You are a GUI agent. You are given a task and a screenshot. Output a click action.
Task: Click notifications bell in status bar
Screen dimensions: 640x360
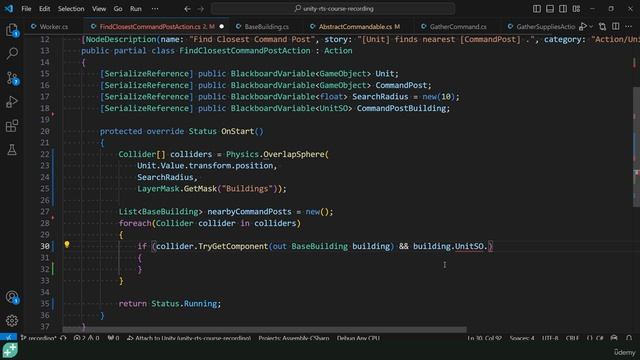[x=629, y=338]
